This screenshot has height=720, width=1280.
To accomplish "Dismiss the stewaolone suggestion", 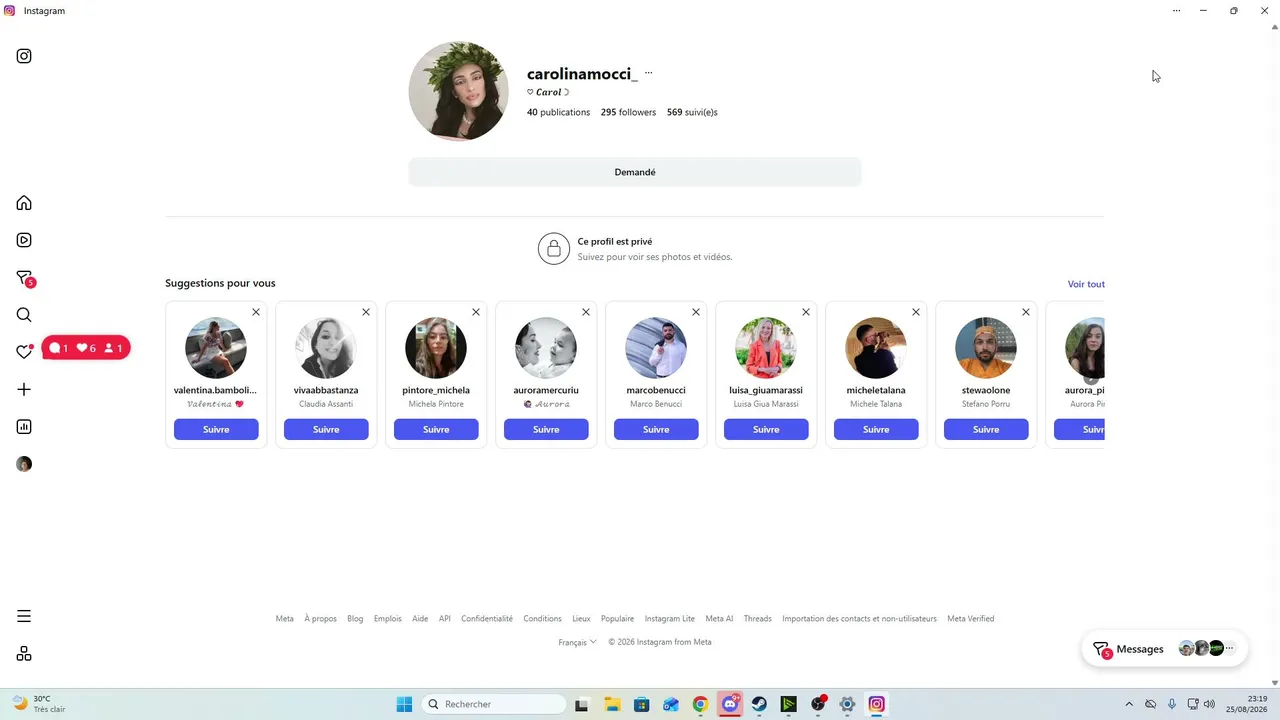I will 1026,312.
